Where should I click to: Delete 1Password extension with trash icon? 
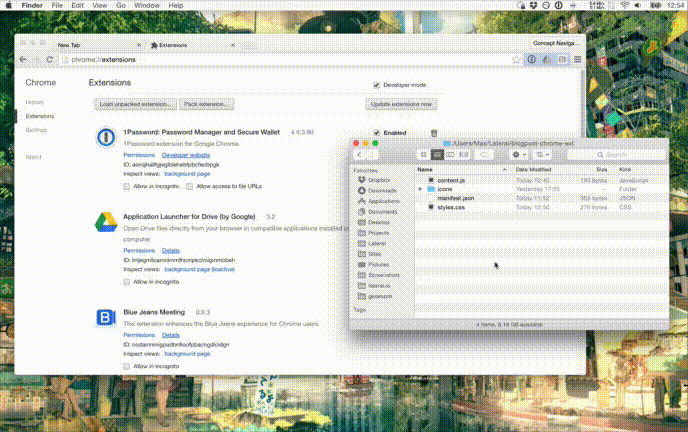[434, 133]
